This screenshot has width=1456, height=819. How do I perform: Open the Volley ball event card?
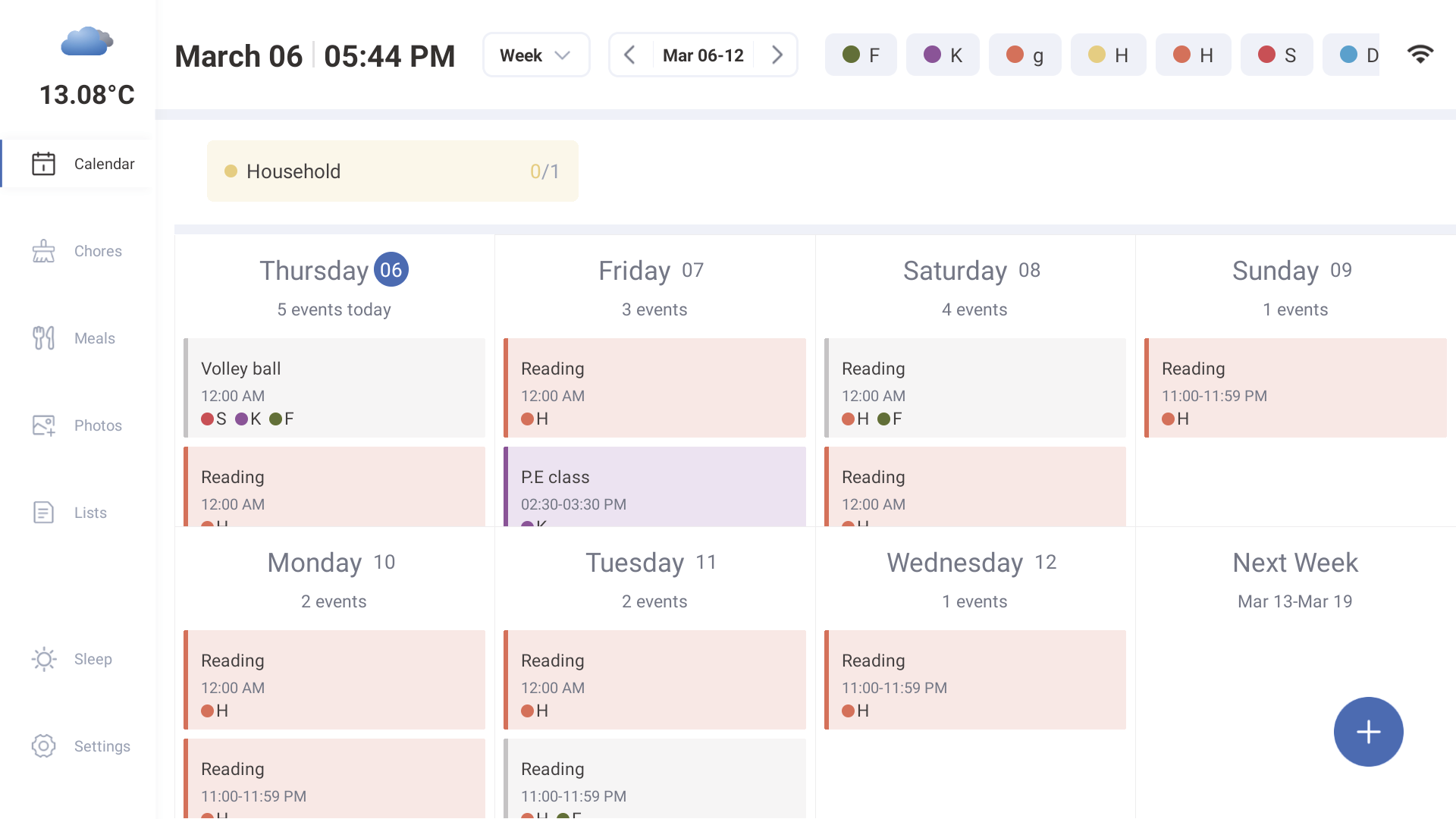point(334,388)
